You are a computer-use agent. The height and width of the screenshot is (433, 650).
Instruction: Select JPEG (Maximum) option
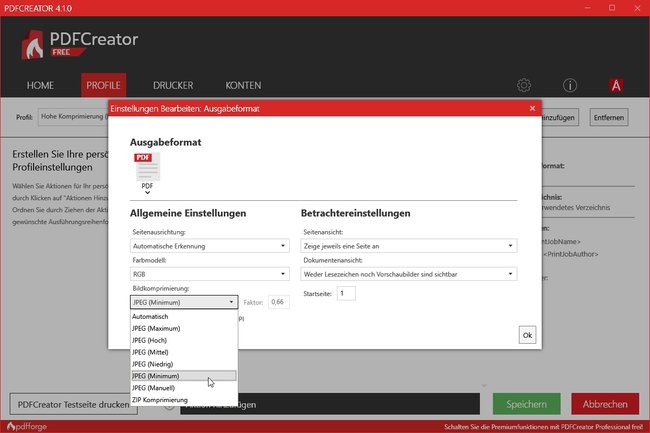pyautogui.click(x=184, y=329)
